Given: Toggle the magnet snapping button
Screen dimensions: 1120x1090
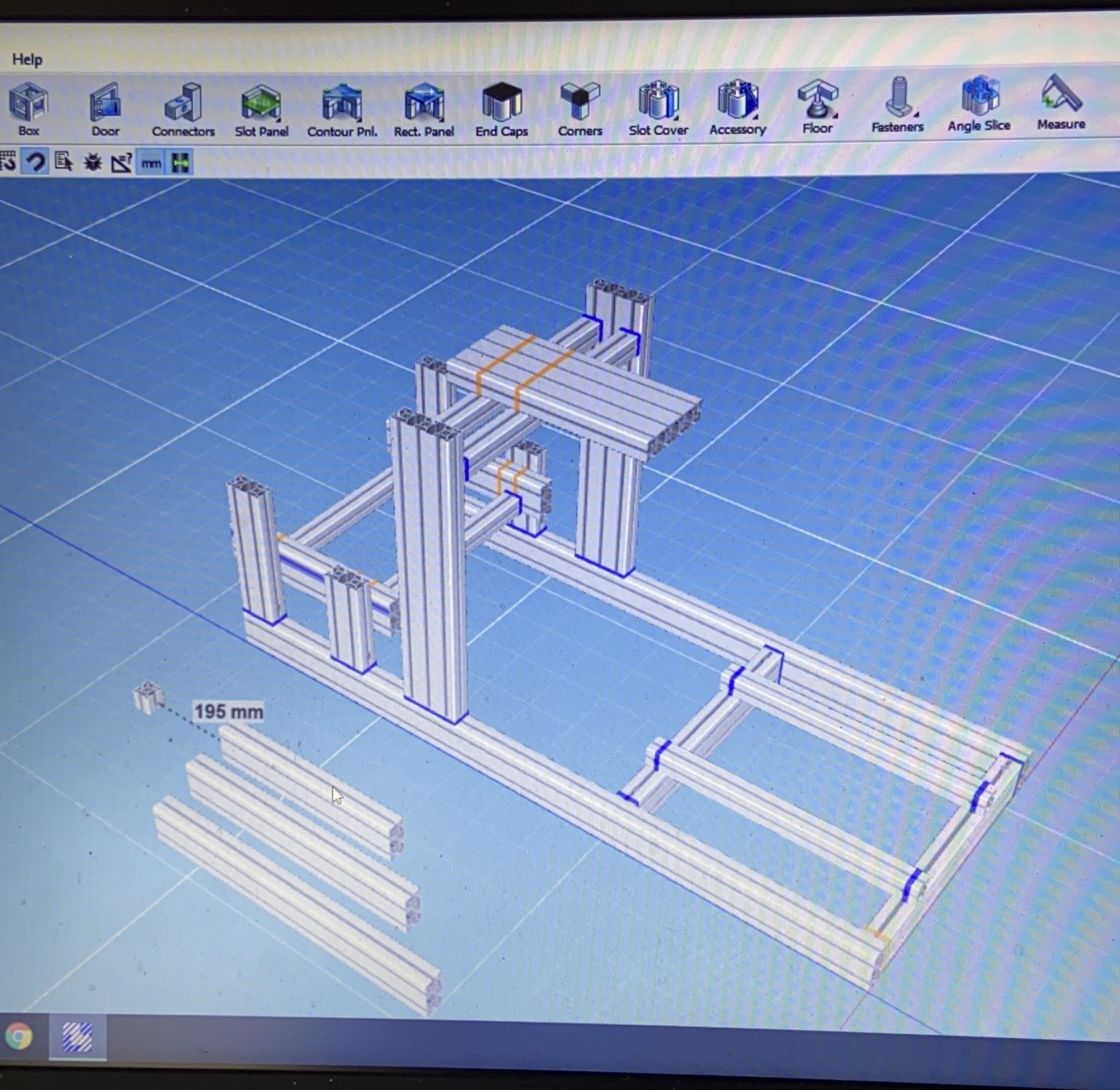Looking at the screenshot, I should 36,162.
